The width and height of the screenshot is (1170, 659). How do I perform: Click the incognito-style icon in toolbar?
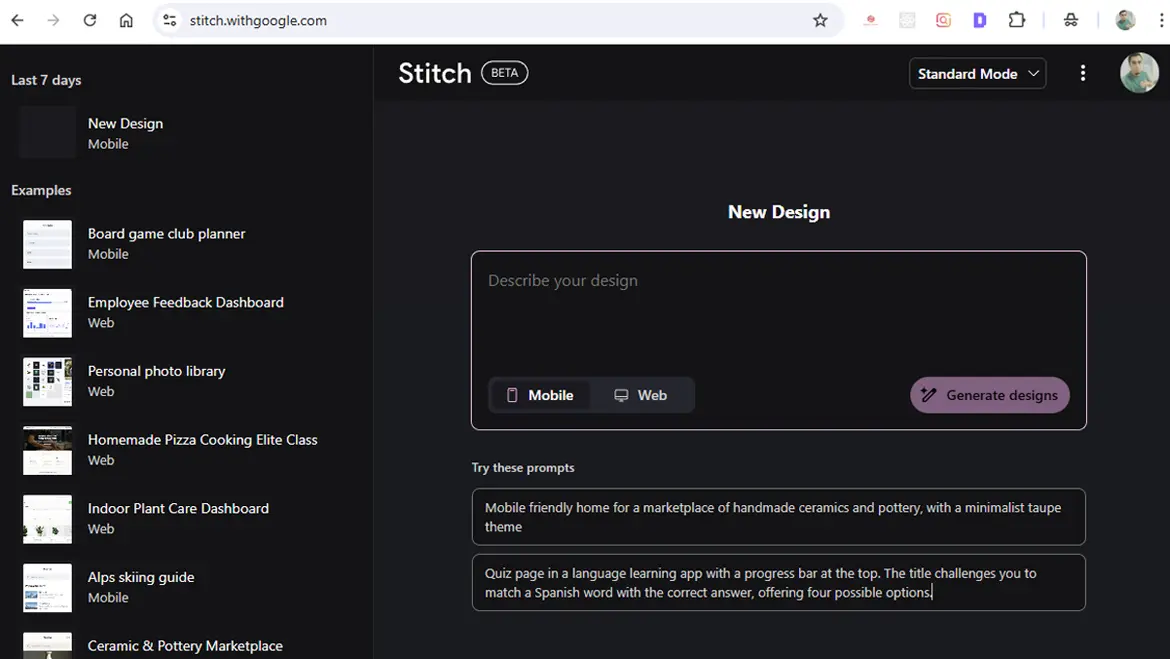1071,20
